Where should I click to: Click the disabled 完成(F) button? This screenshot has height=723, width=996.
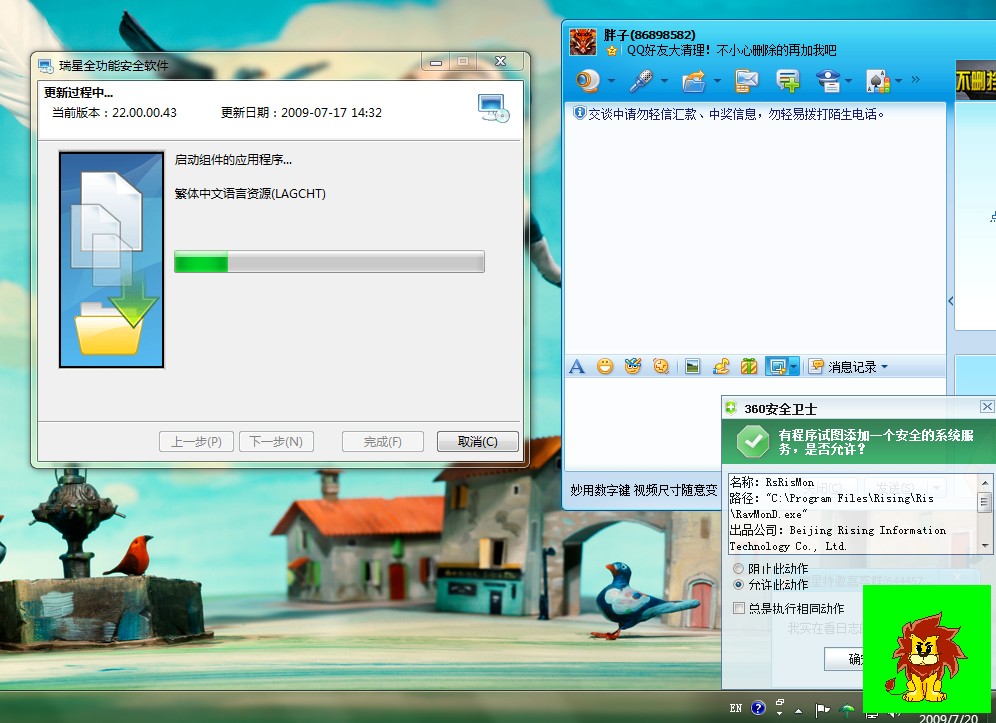[382, 442]
